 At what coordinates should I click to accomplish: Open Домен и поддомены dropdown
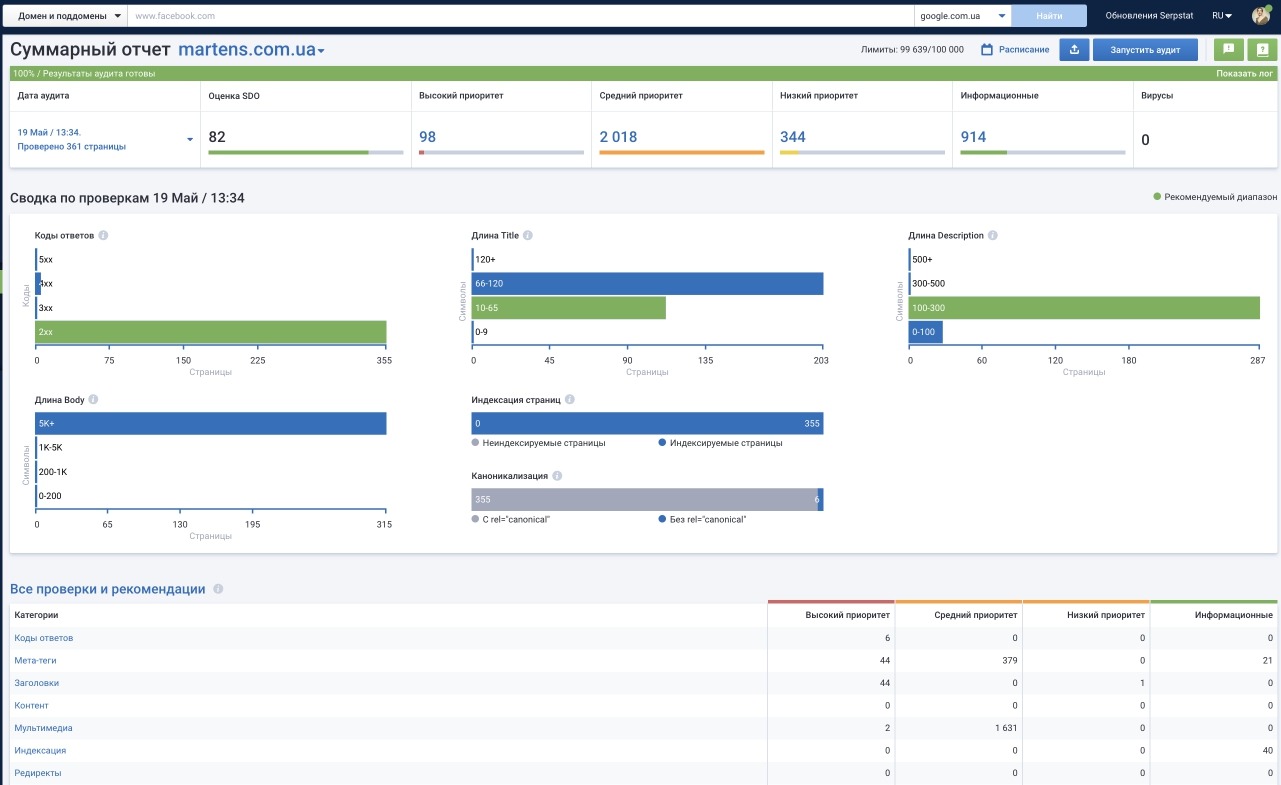tap(67, 16)
